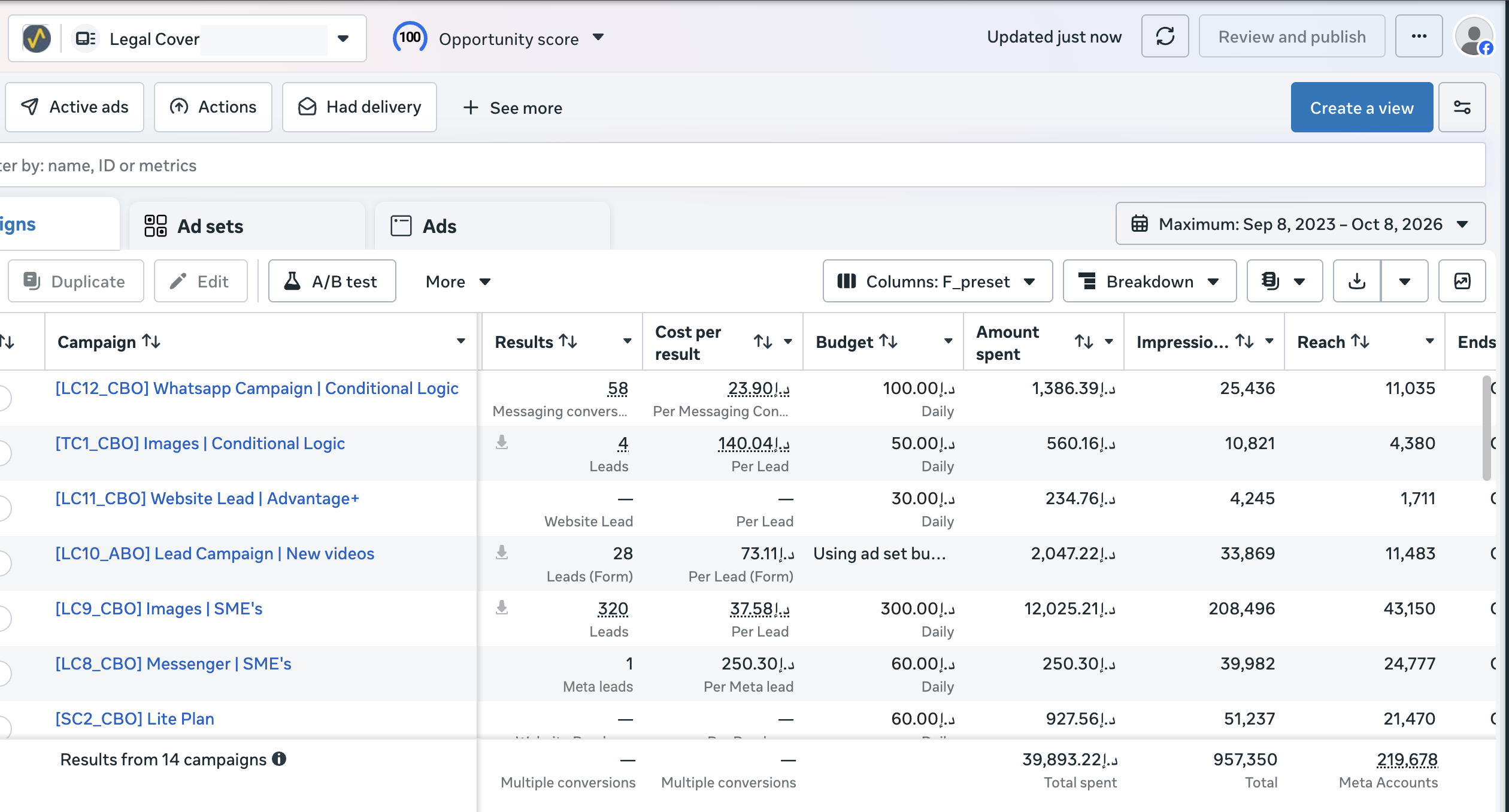The height and width of the screenshot is (812, 1509).
Task: Open Columns: F_preset dropdown
Action: point(937,281)
